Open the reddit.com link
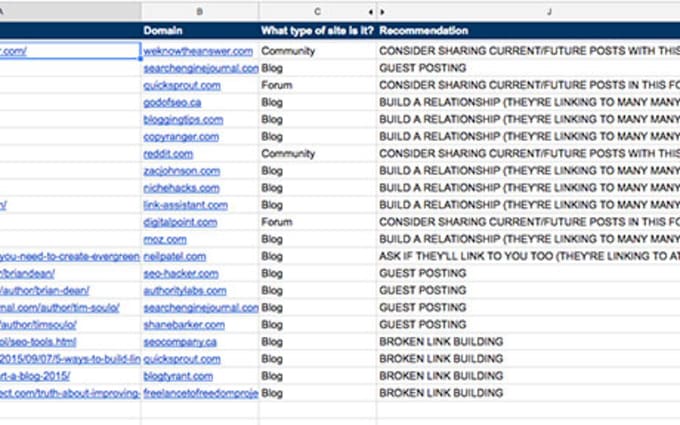680x425 pixels. [168, 154]
